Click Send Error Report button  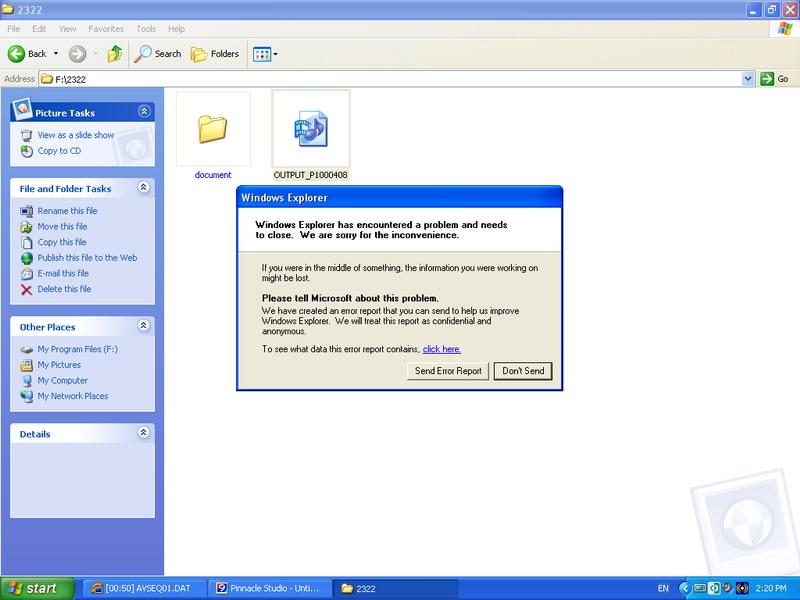click(x=448, y=371)
